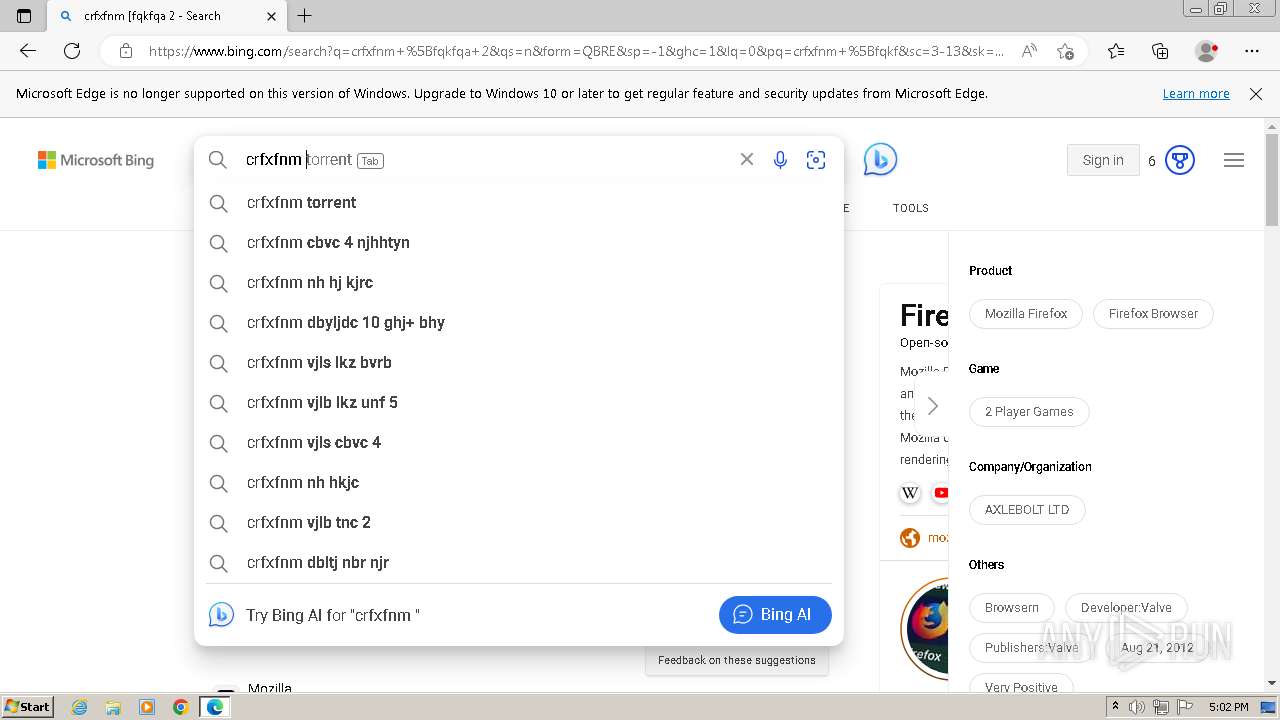Open the Favorites list icon
The image size is (1280, 720).
coord(1116,51)
